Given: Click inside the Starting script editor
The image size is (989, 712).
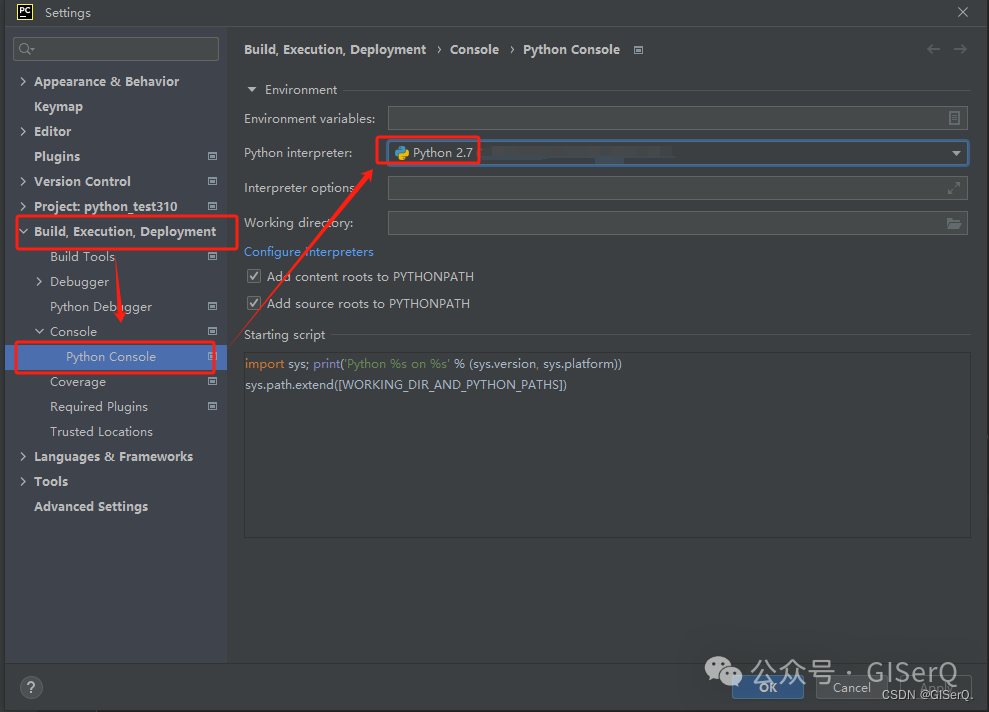Looking at the screenshot, I should tap(607, 445).
